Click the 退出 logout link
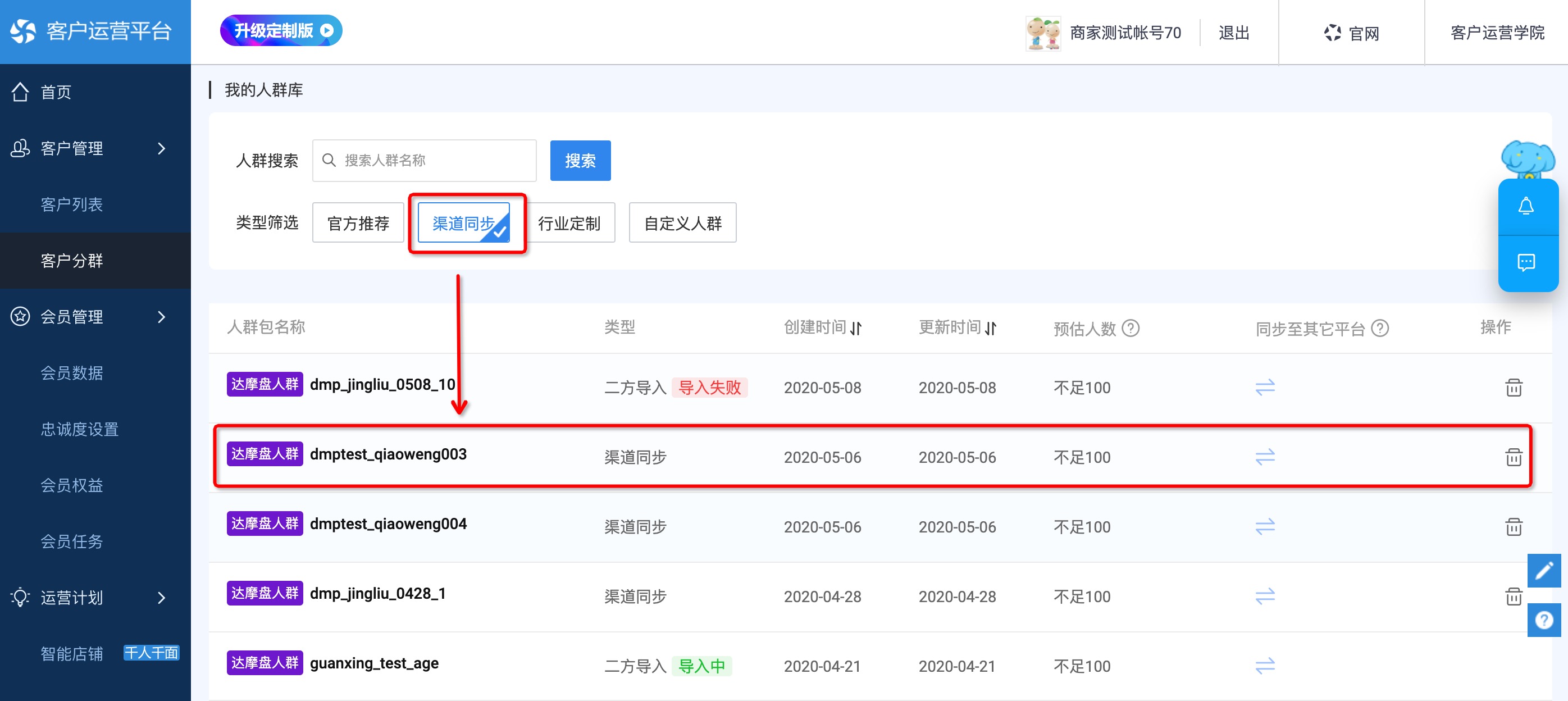The image size is (1568, 701). [1233, 32]
